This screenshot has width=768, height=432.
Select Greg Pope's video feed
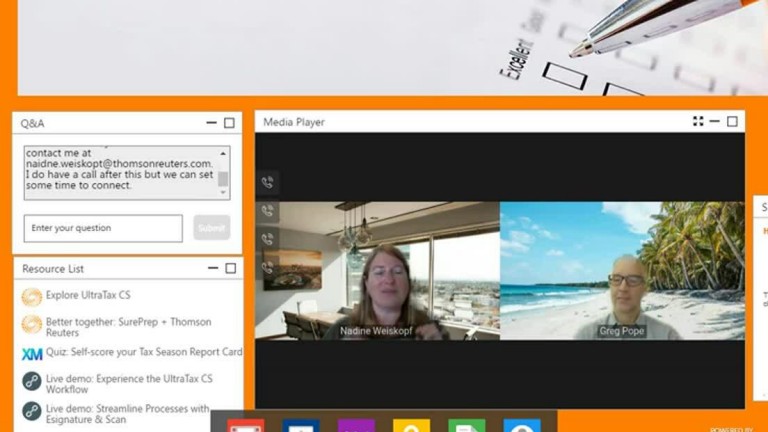(x=622, y=271)
